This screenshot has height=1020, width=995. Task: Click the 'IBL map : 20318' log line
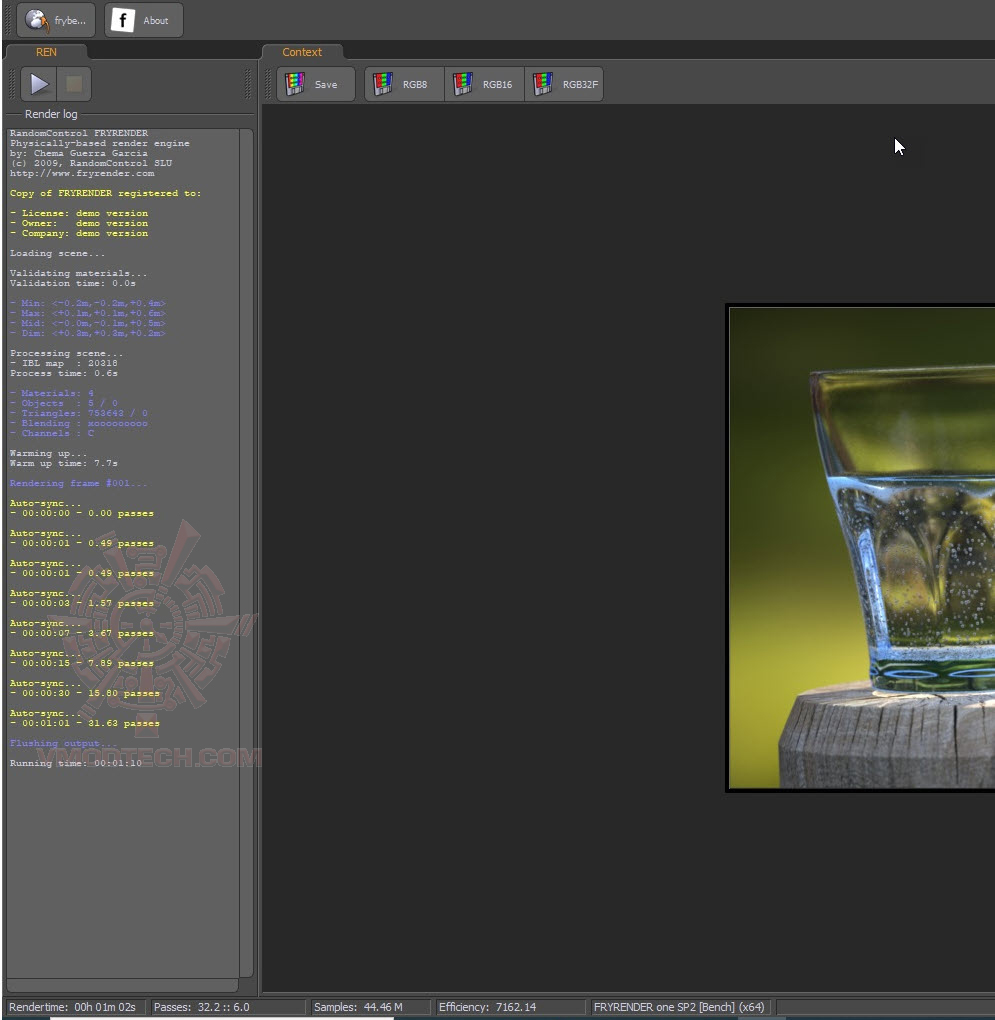point(64,364)
